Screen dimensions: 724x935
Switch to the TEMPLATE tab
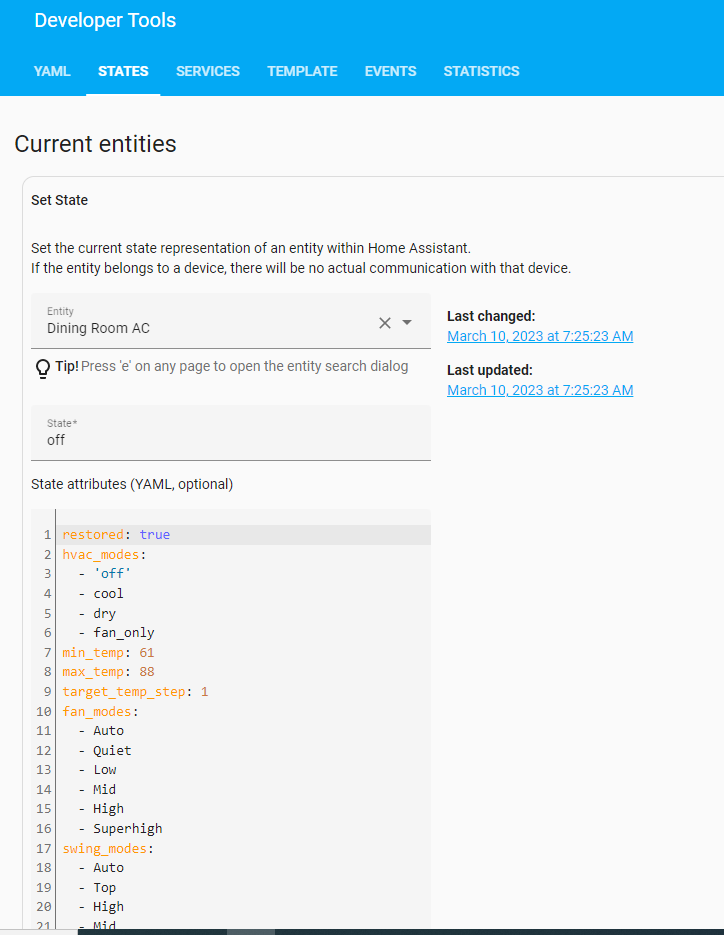302,71
